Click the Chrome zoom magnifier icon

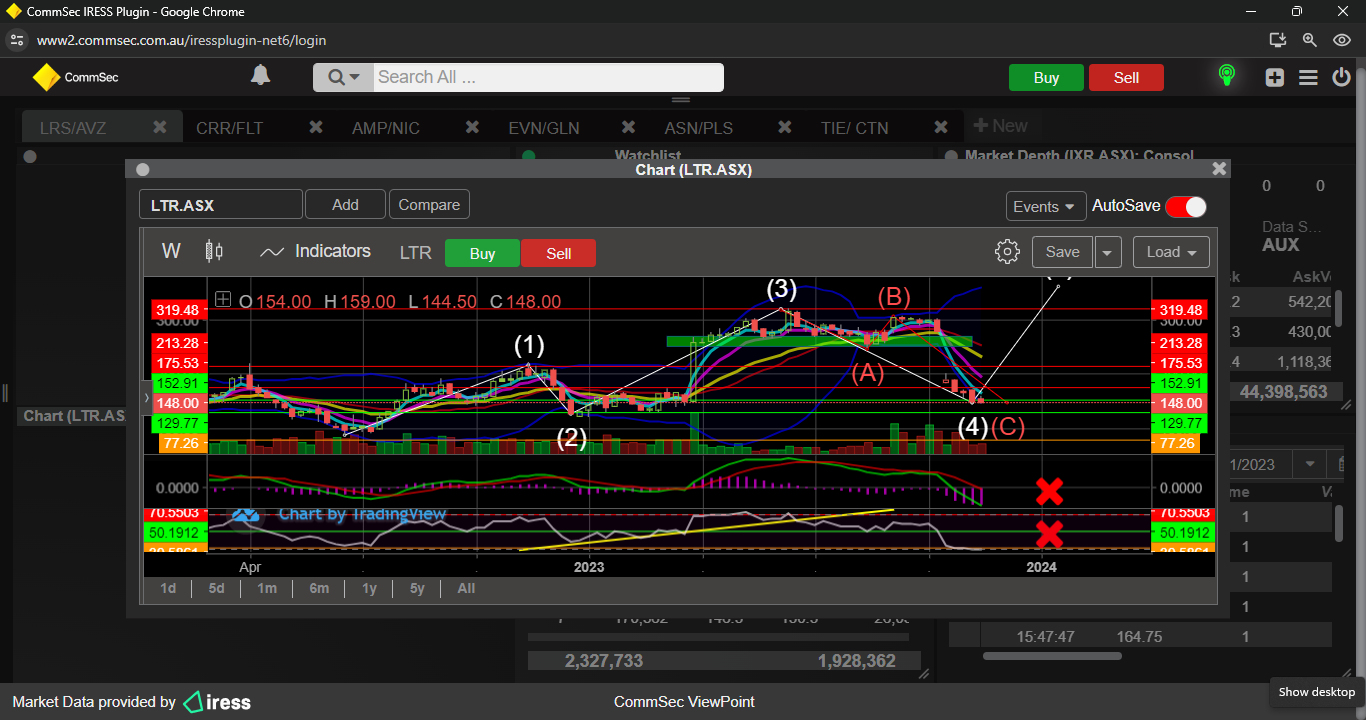(1310, 40)
